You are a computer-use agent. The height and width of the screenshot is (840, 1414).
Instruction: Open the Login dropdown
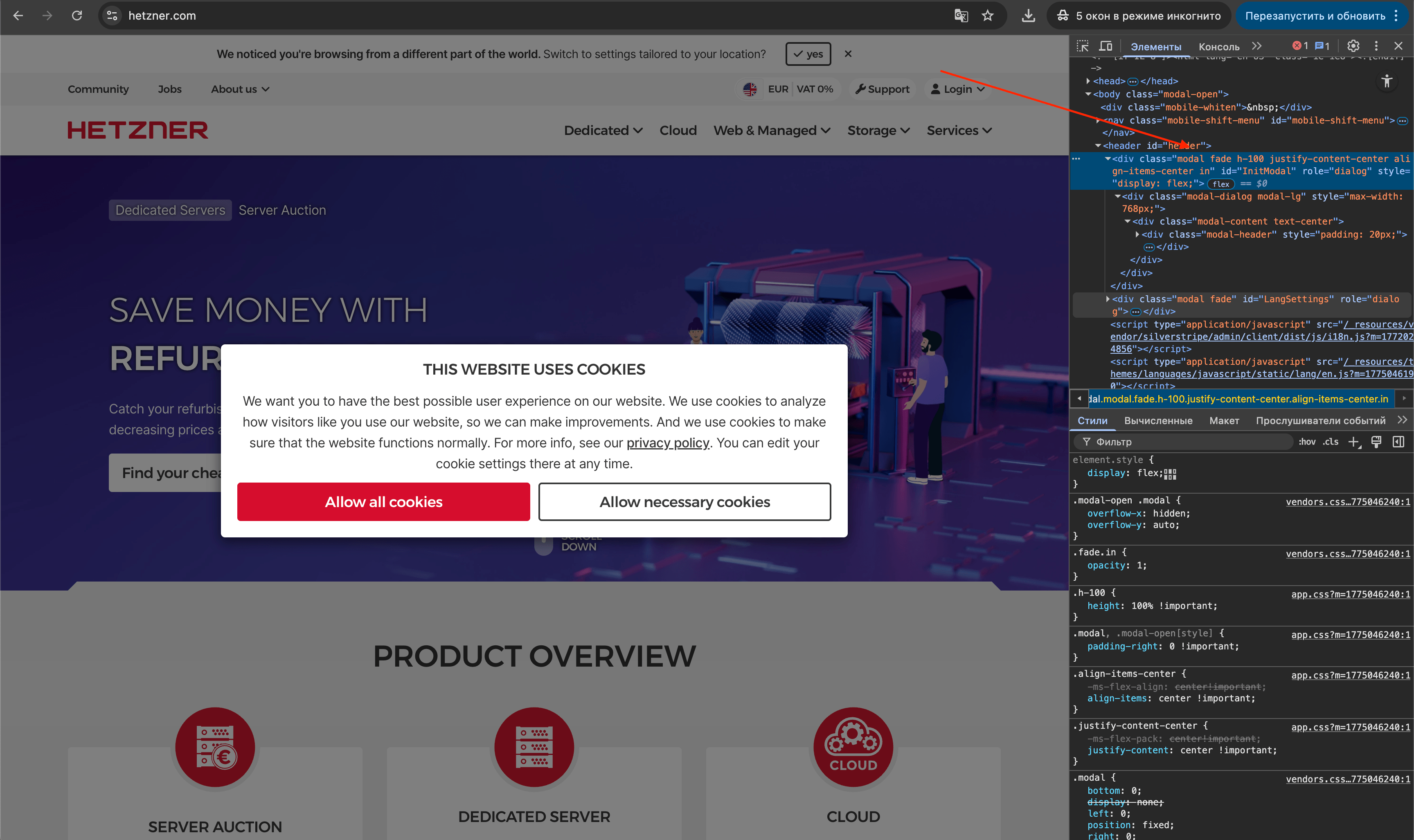point(957,90)
